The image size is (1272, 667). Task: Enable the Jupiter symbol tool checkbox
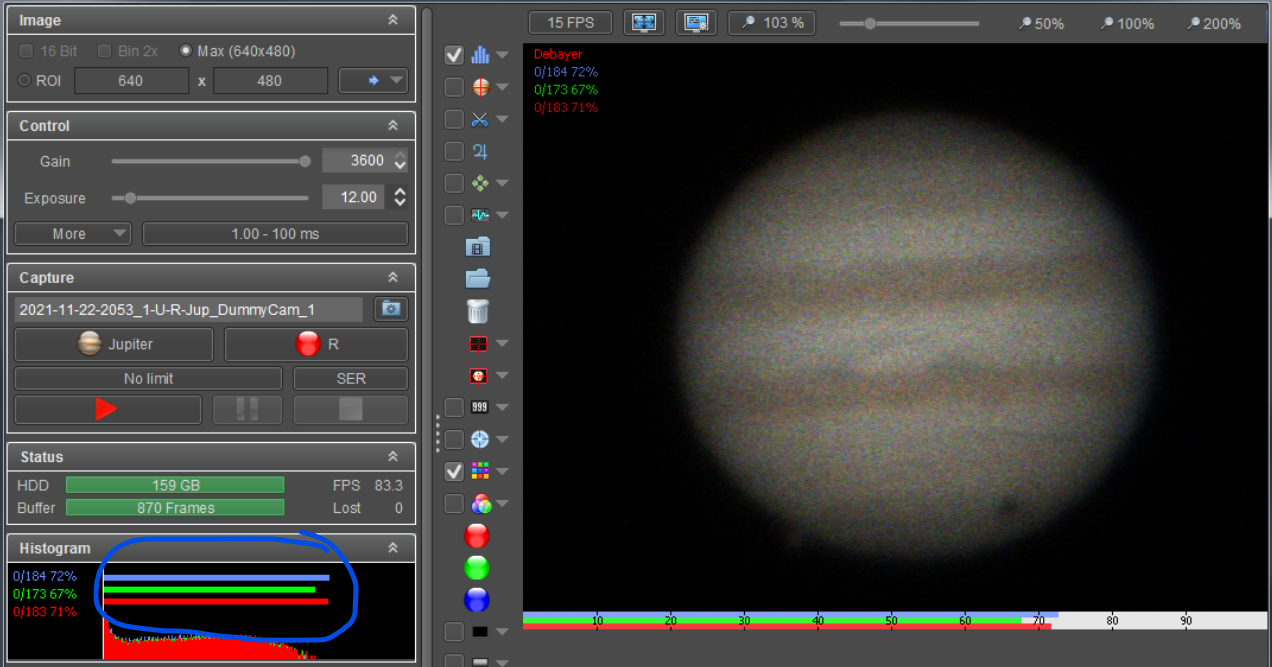point(454,151)
